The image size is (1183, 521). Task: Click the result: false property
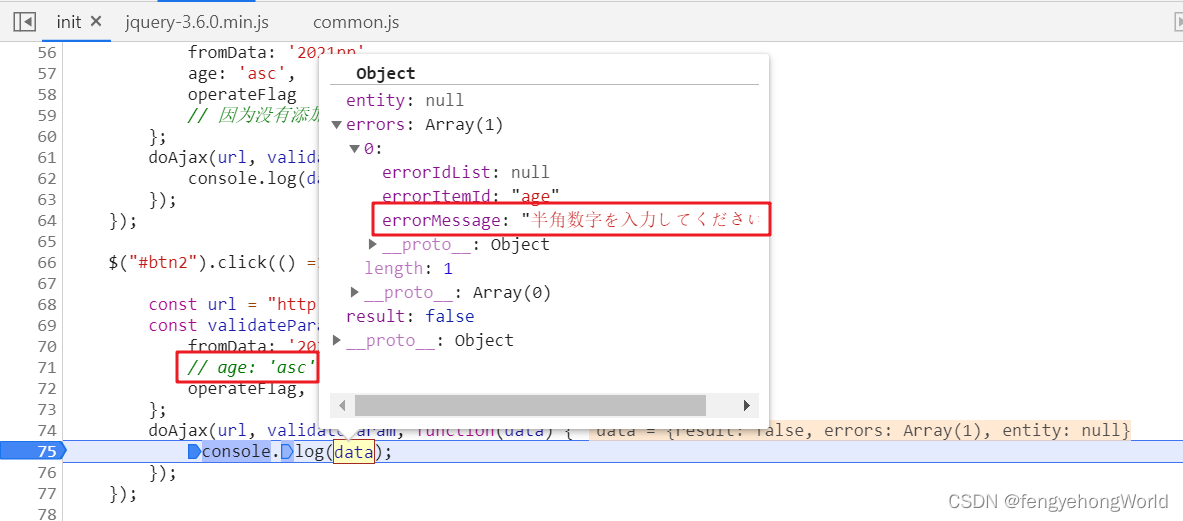[410, 316]
